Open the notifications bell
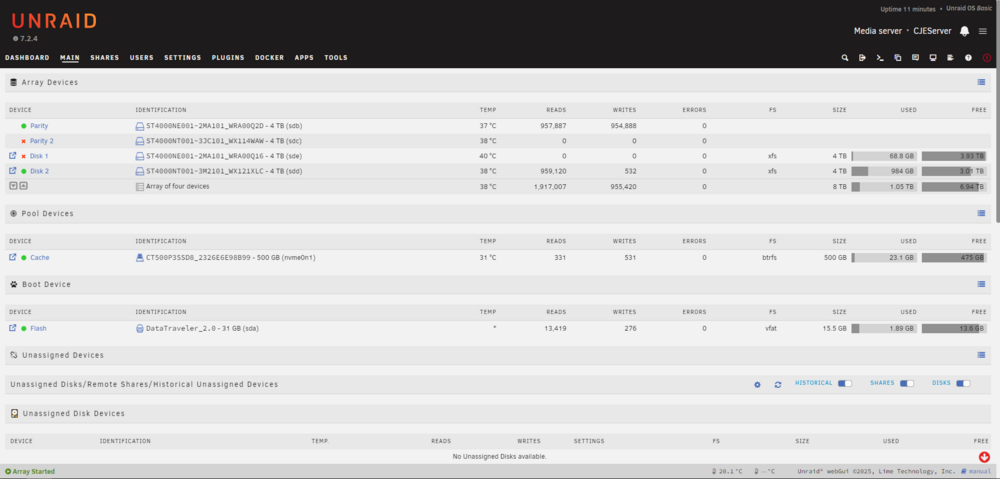Viewport: 1000px width, 479px height. click(964, 31)
